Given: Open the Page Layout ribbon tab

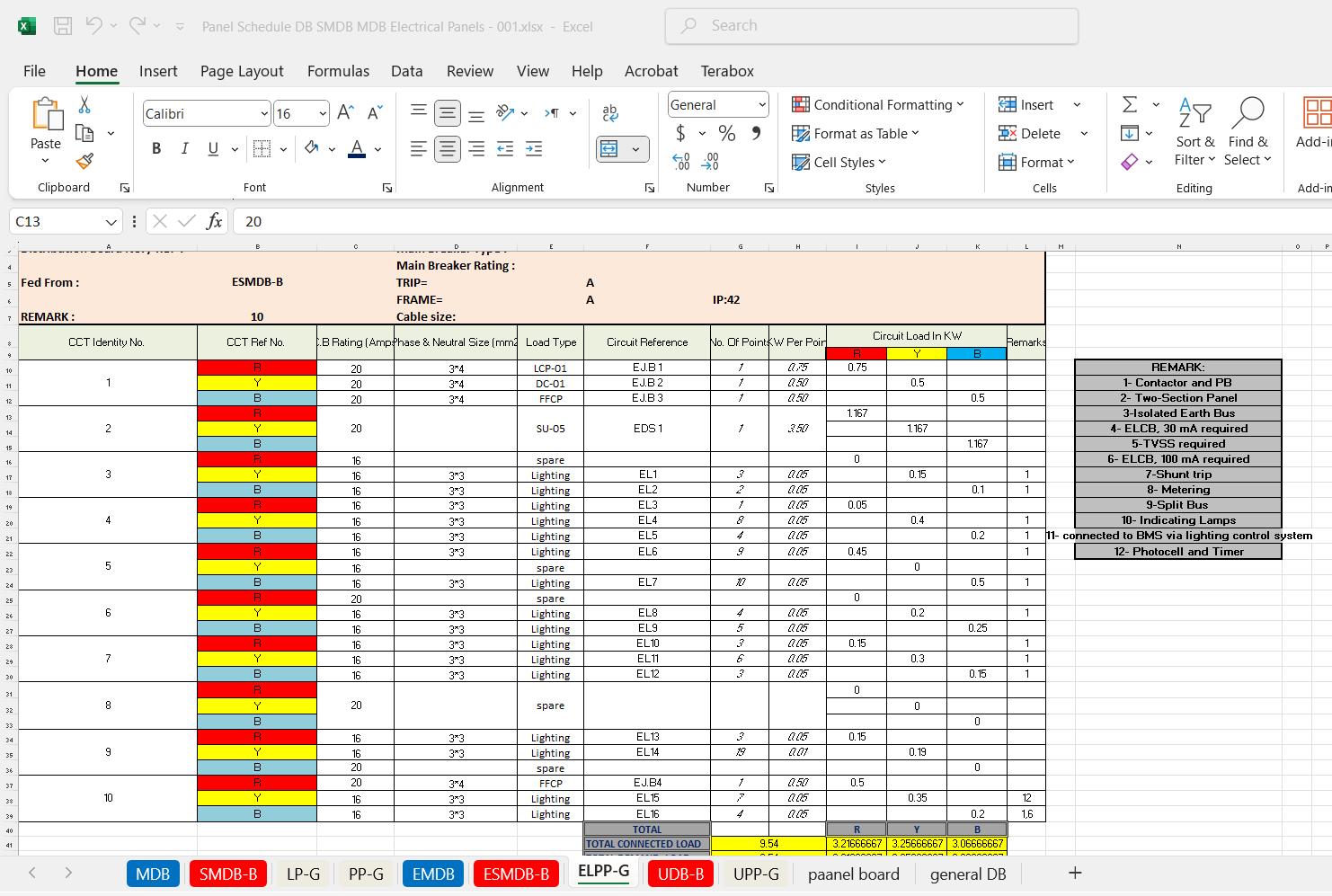Looking at the screenshot, I should coord(242,71).
